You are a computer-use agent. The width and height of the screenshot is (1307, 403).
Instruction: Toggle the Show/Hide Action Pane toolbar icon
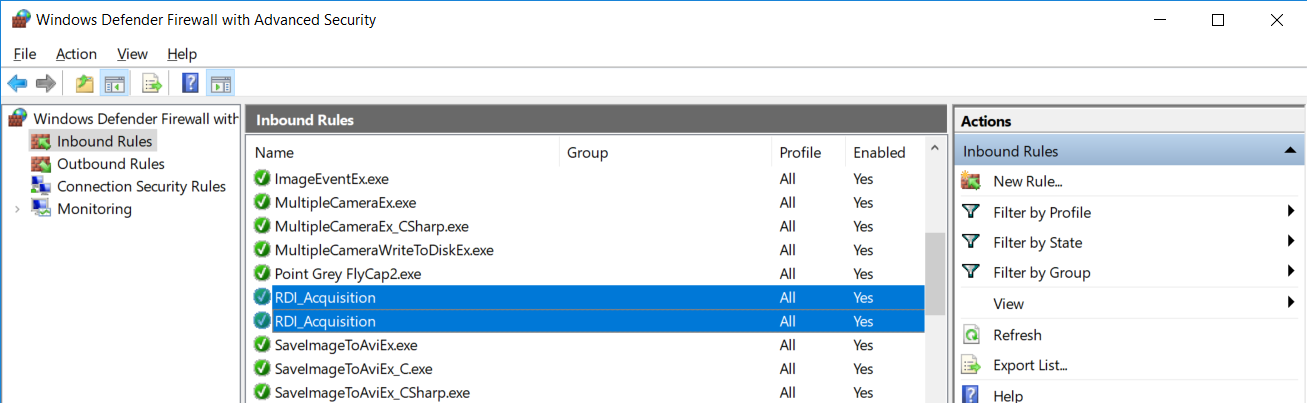pos(221,83)
